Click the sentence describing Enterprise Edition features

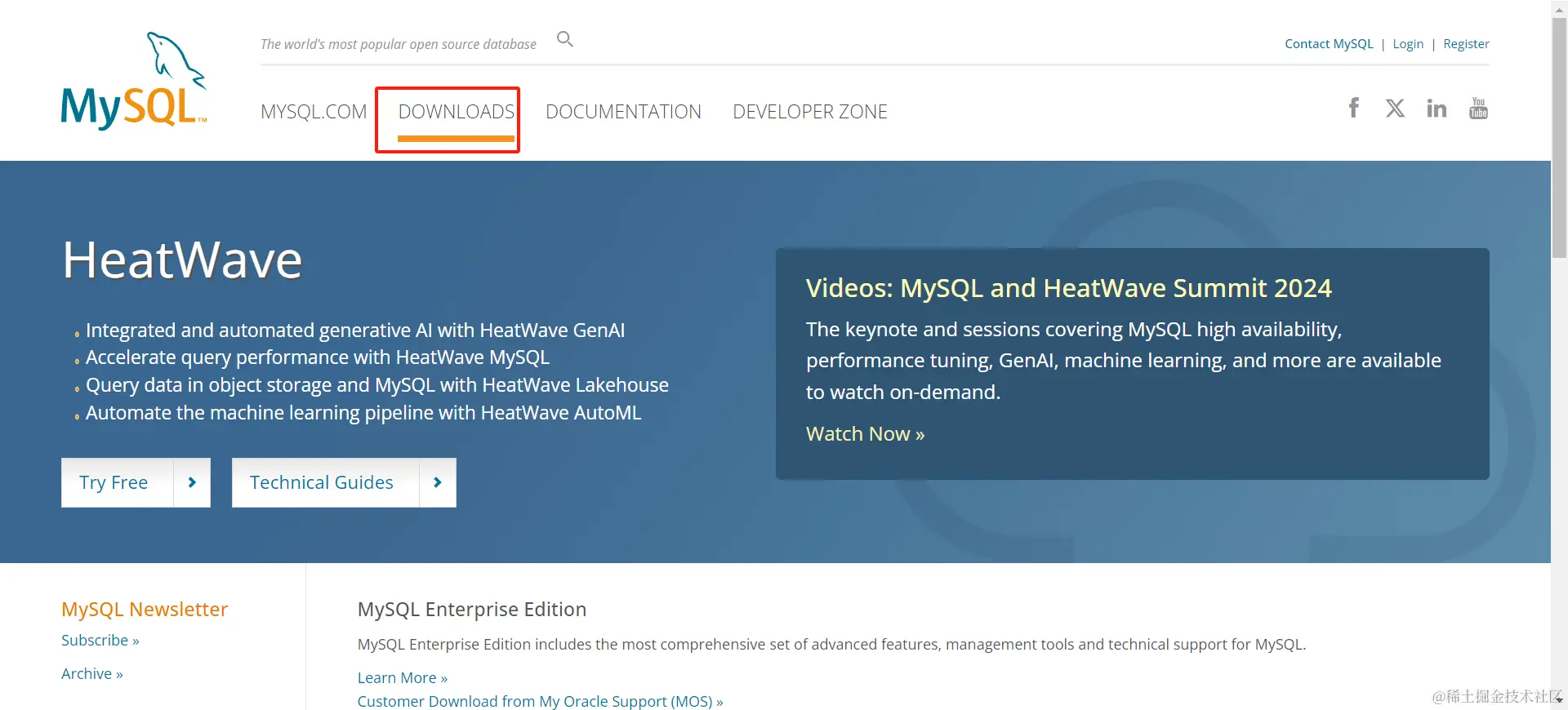point(832,645)
